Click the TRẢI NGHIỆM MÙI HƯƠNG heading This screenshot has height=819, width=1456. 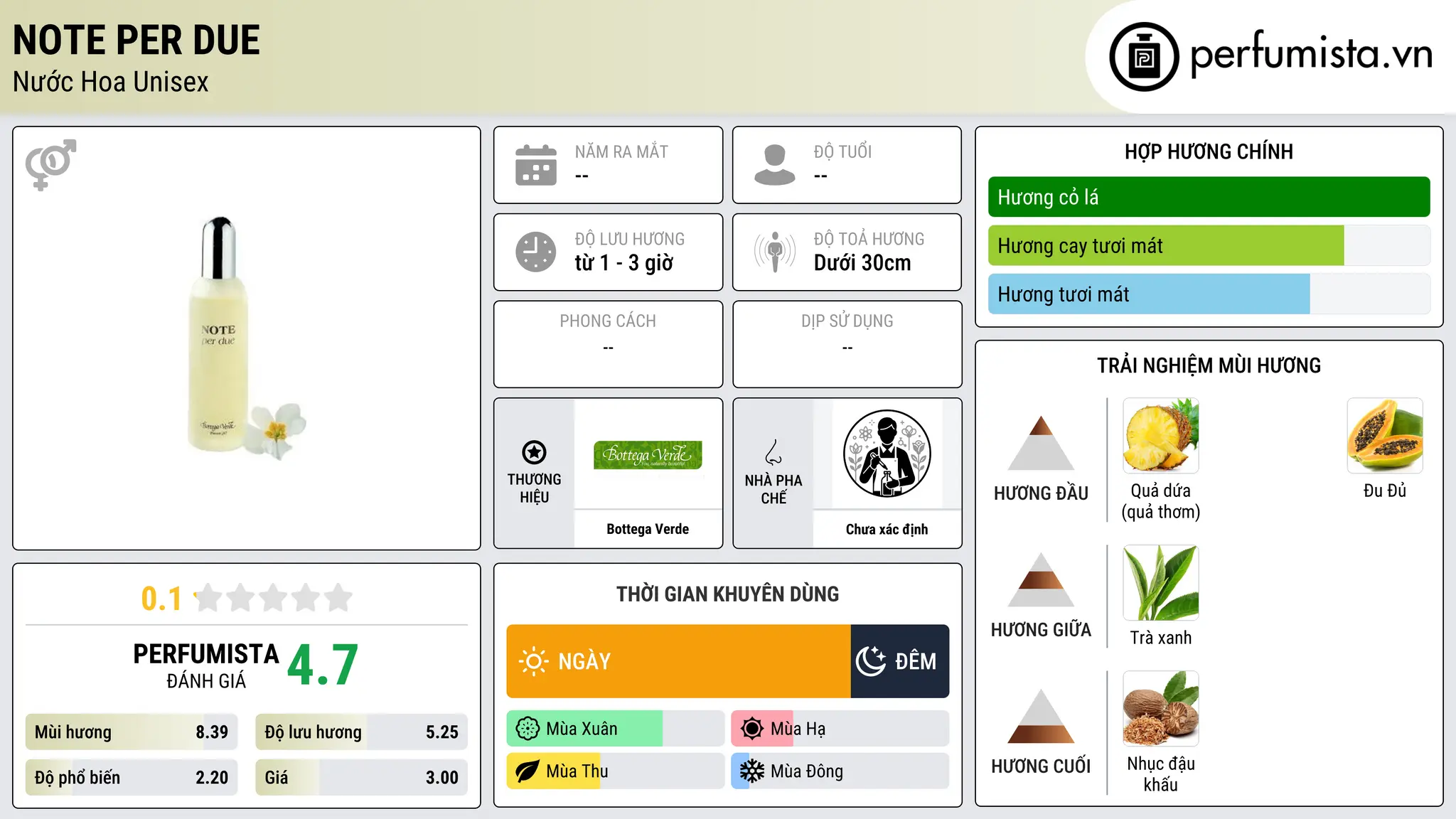click(1209, 365)
